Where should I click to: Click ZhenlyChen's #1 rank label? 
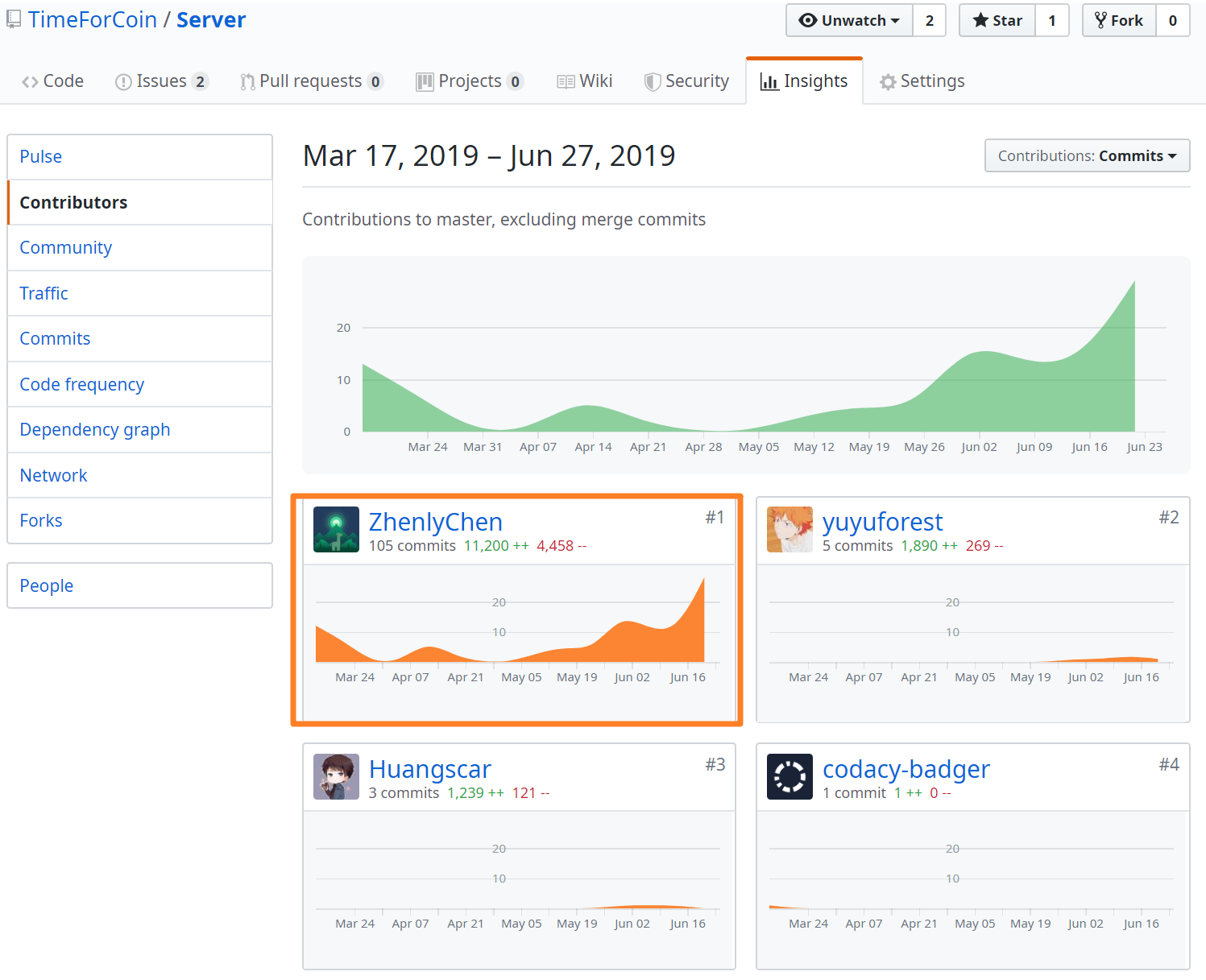pos(715,517)
